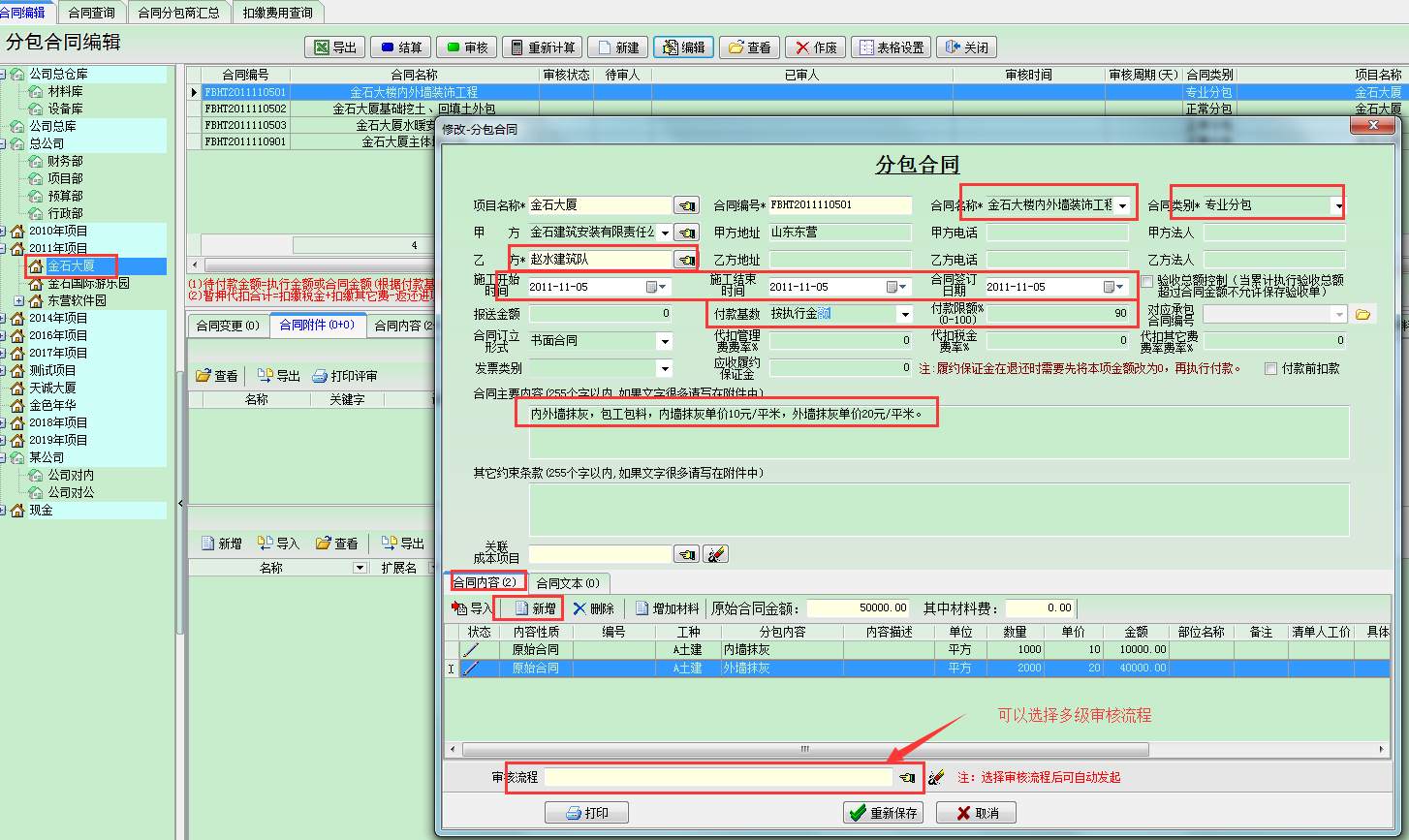Click the 重新保存 button
Screen dimensions: 1409x840
point(883,813)
